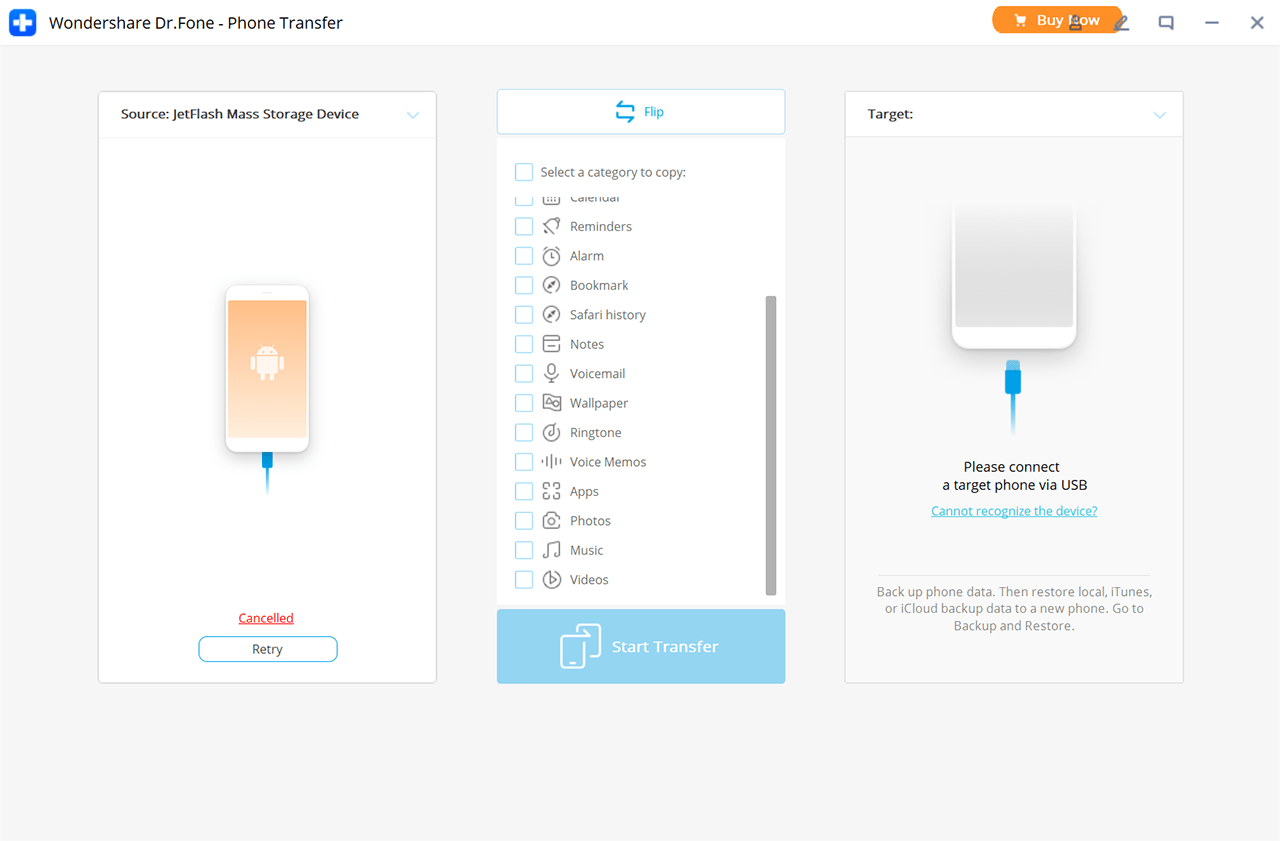Click the Alarm clock icon
Viewport: 1280px width, 841px height.
(x=551, y=256)
